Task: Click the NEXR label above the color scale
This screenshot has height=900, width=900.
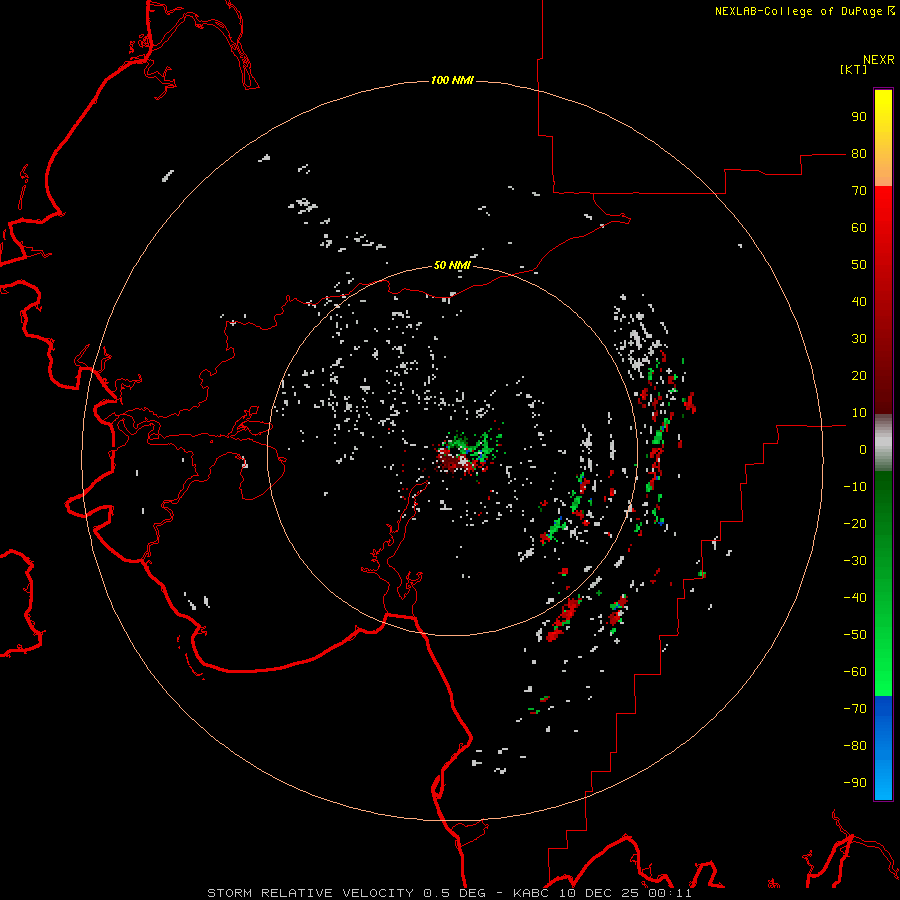Action: (879, 60)
